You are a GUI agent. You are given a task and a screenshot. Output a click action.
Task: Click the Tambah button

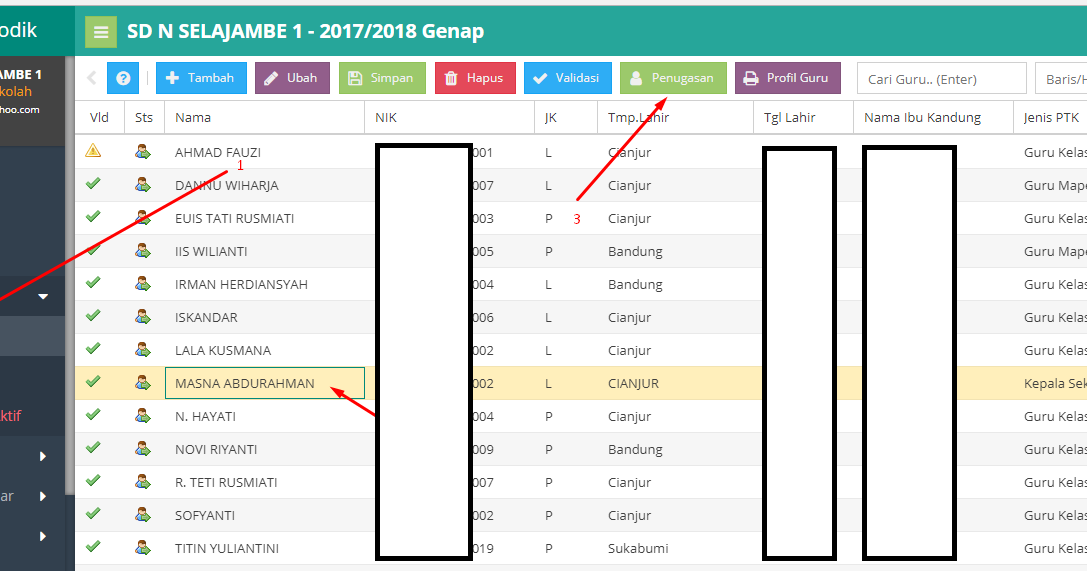(201, 78)
